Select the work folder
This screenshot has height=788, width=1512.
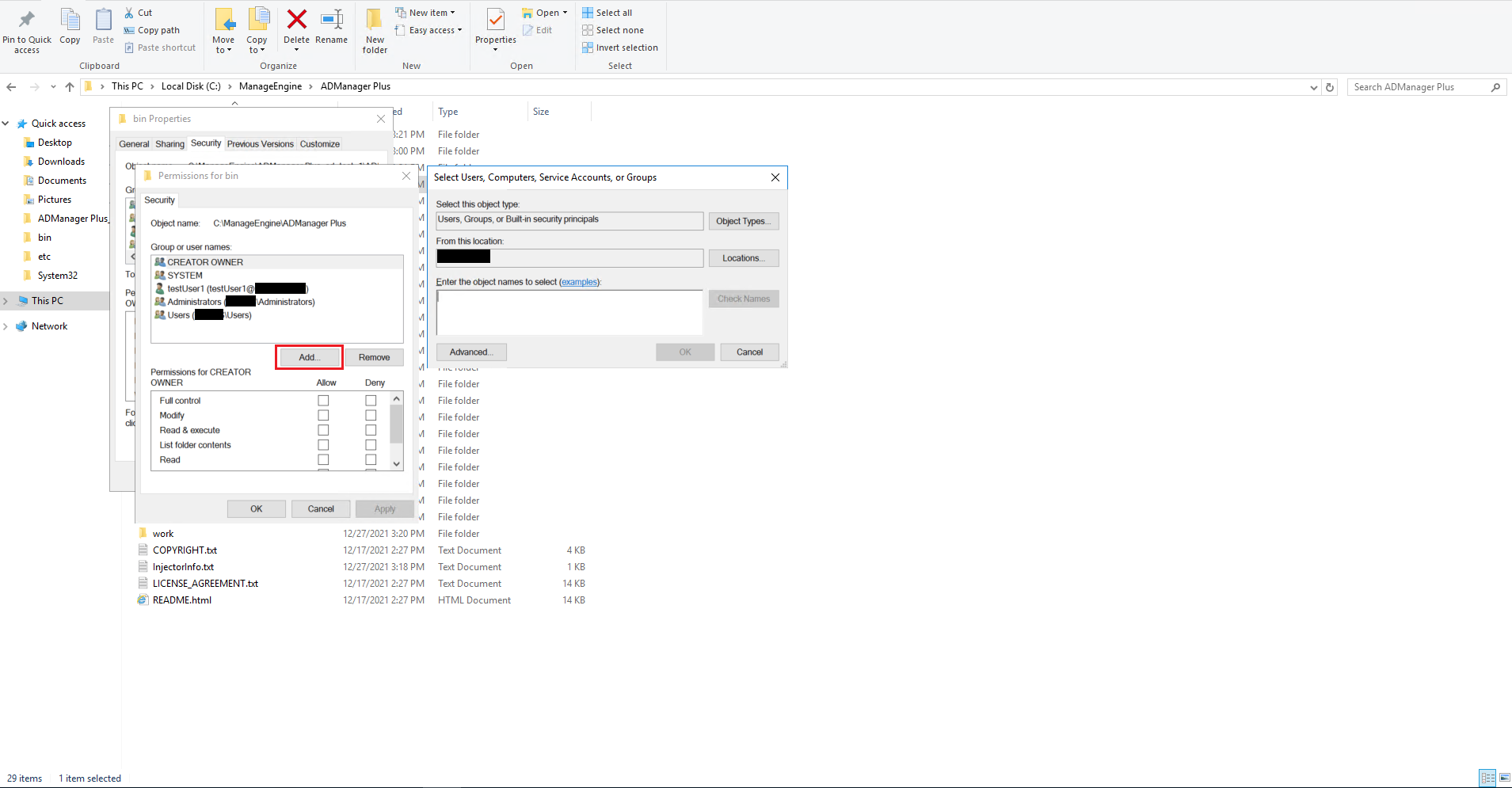tap(163, 534)
